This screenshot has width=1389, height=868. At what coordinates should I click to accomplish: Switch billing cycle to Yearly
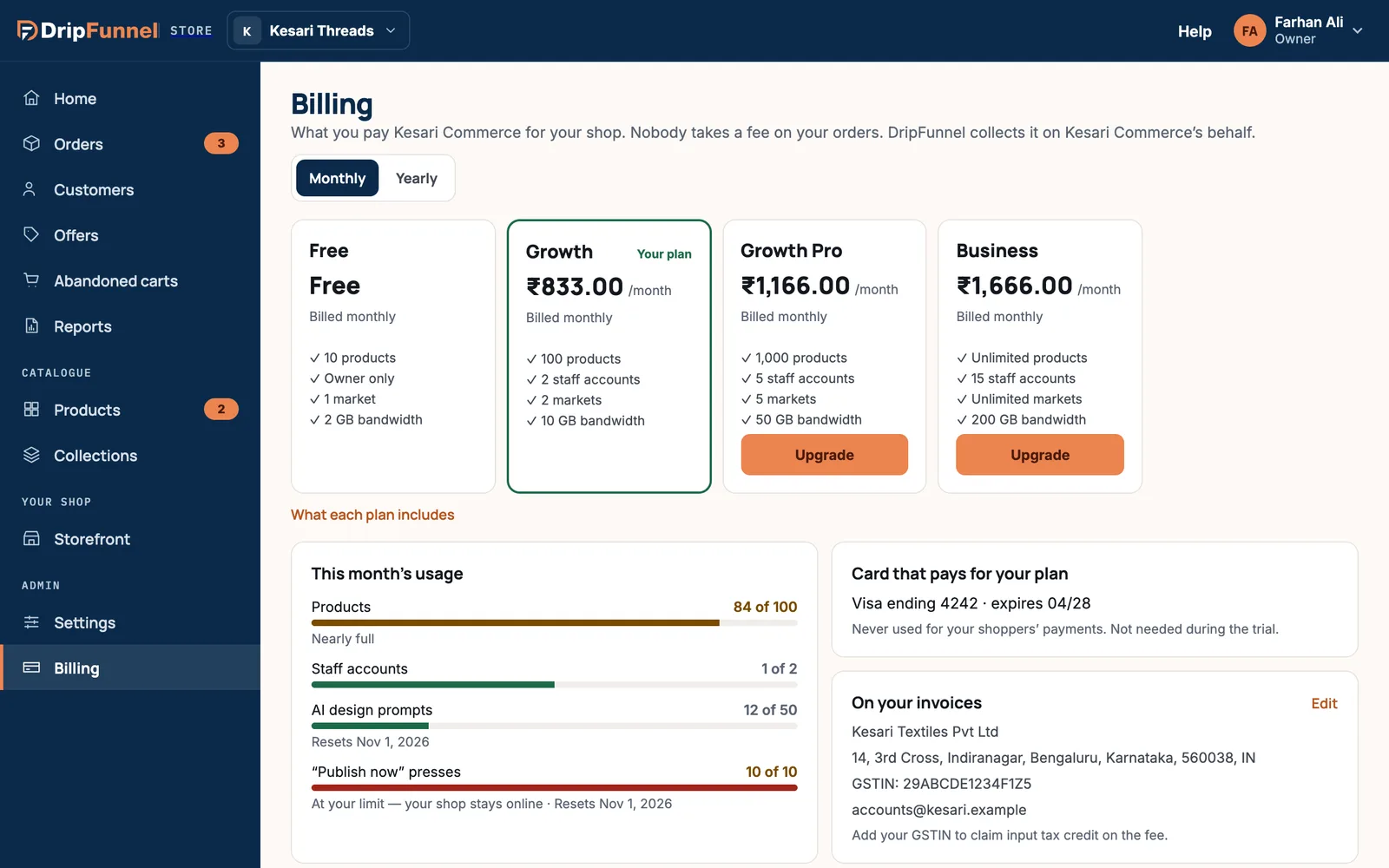417,178
